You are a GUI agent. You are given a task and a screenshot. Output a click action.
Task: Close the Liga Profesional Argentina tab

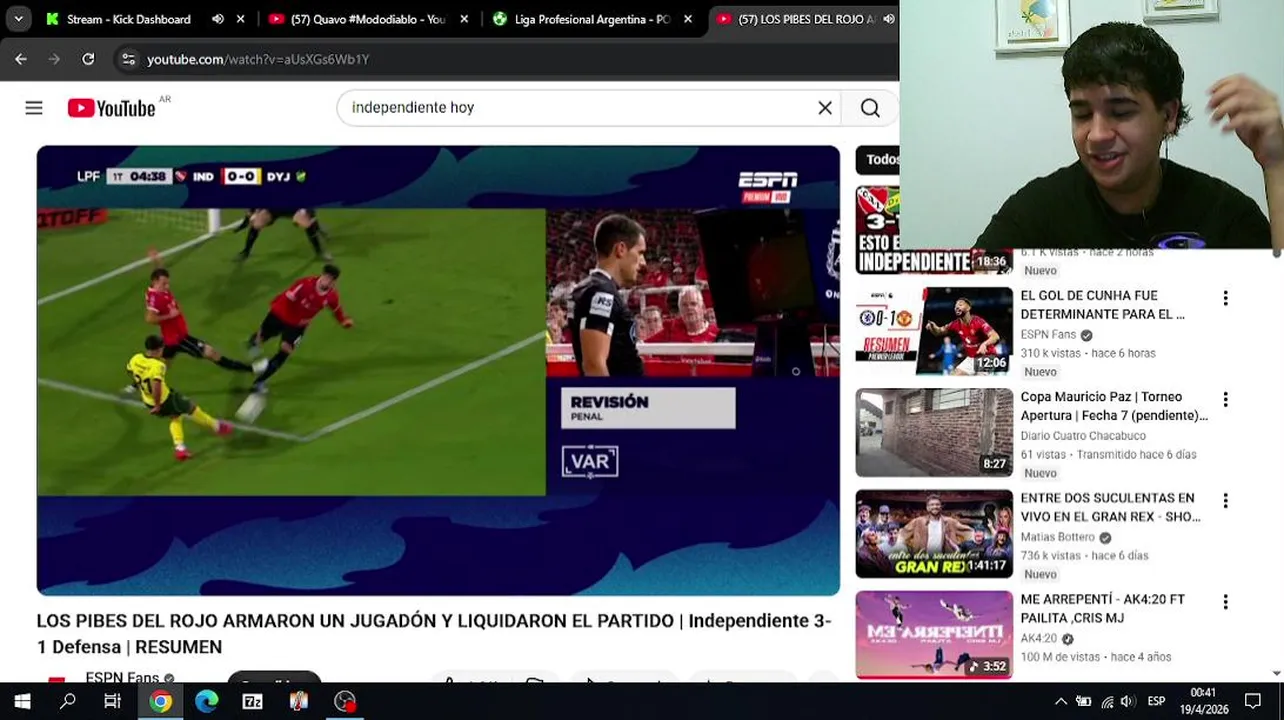pyautogui.click(x=687, y=19)
